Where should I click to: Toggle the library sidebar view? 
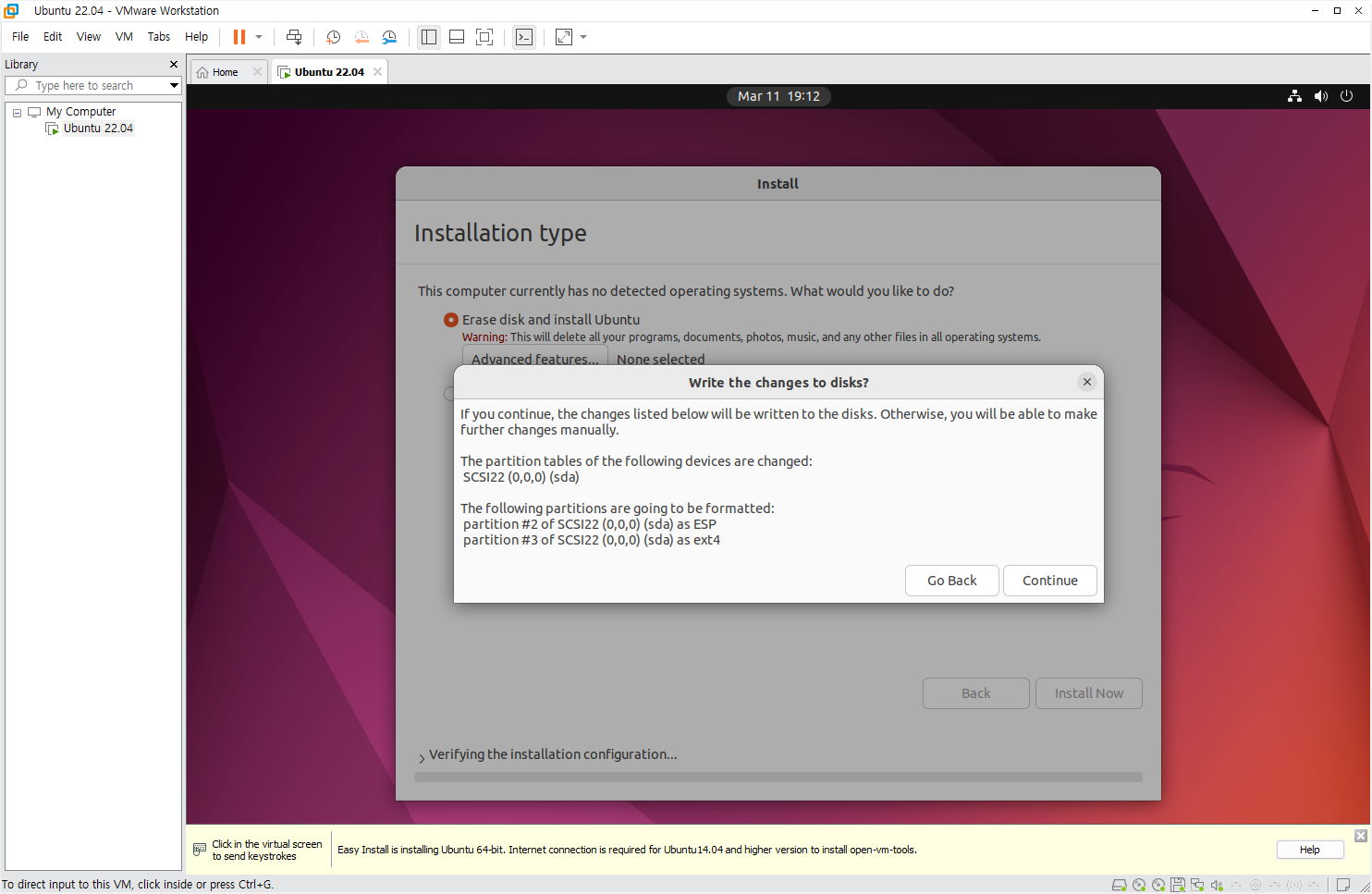(x=429, y=37)
